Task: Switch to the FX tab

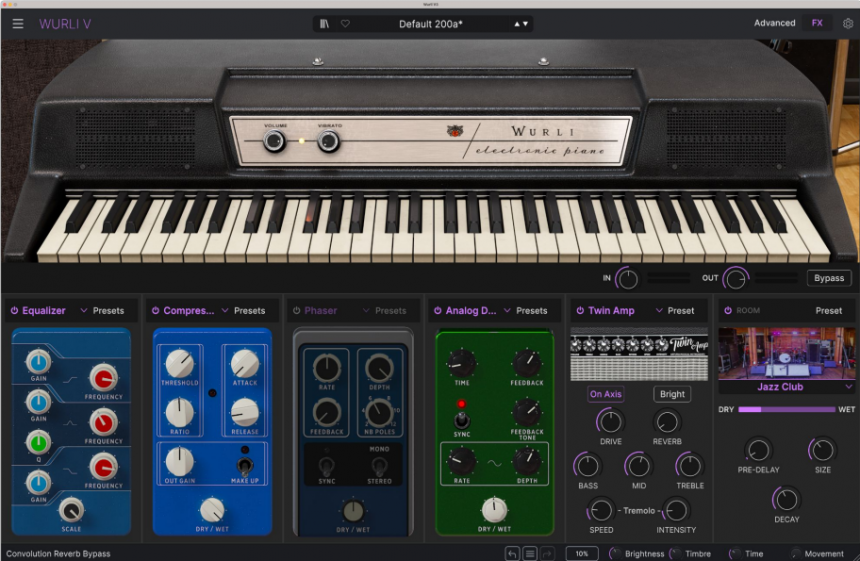Action: tap(817, 23)
